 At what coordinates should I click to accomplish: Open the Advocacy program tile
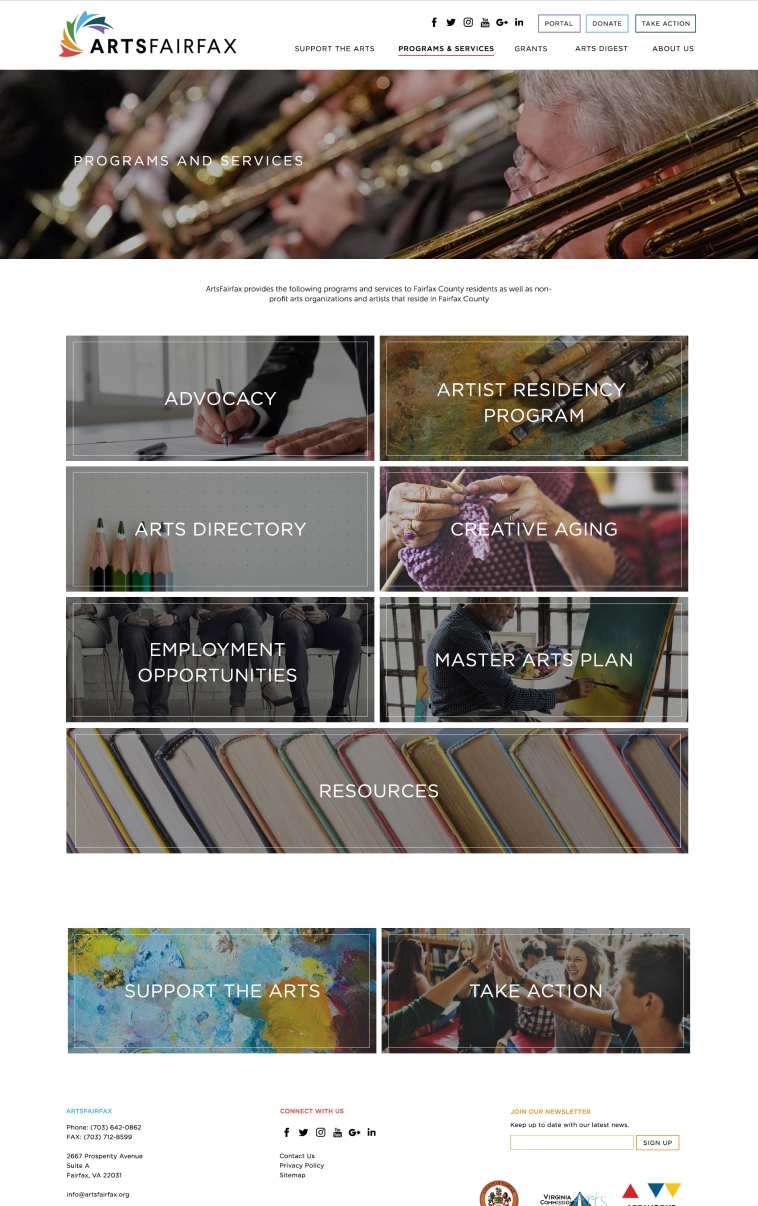pyautogui.click(x=220, y=398)
